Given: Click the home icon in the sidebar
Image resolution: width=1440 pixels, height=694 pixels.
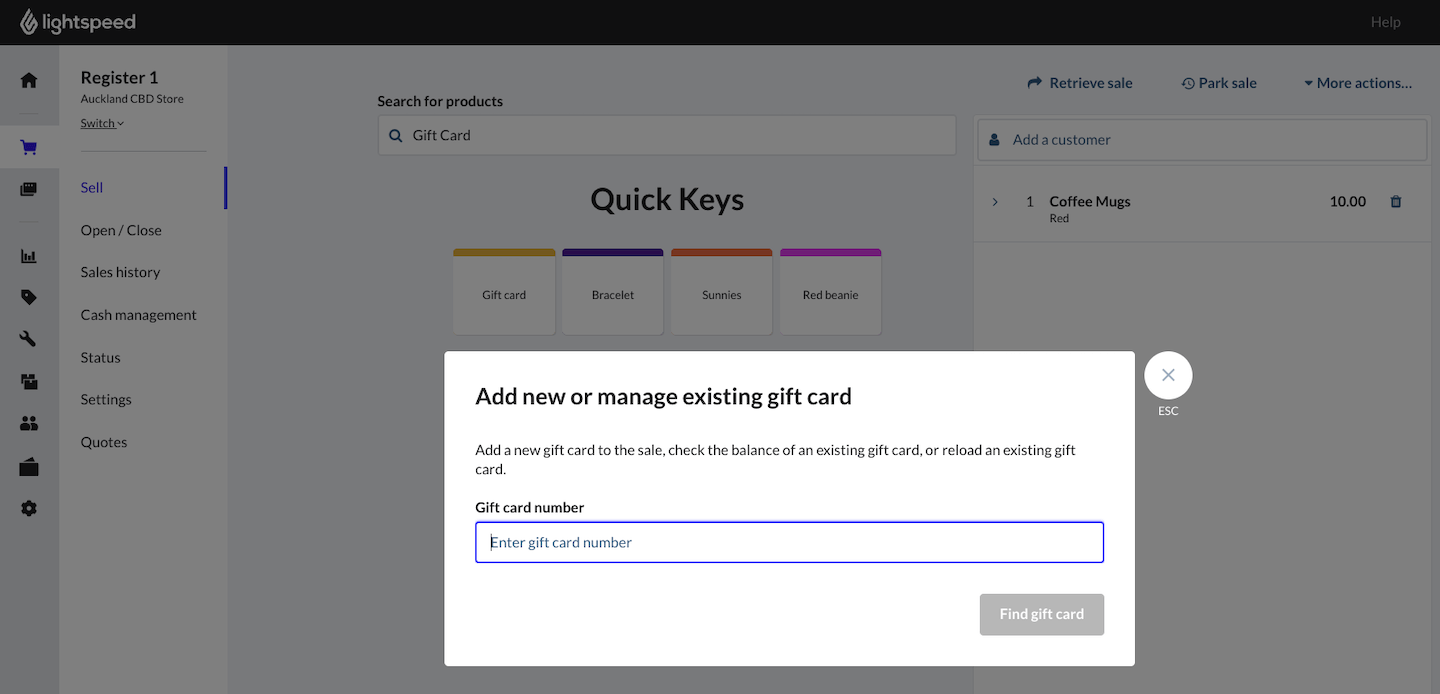Looking at the screenshot, I should point(29,80).
